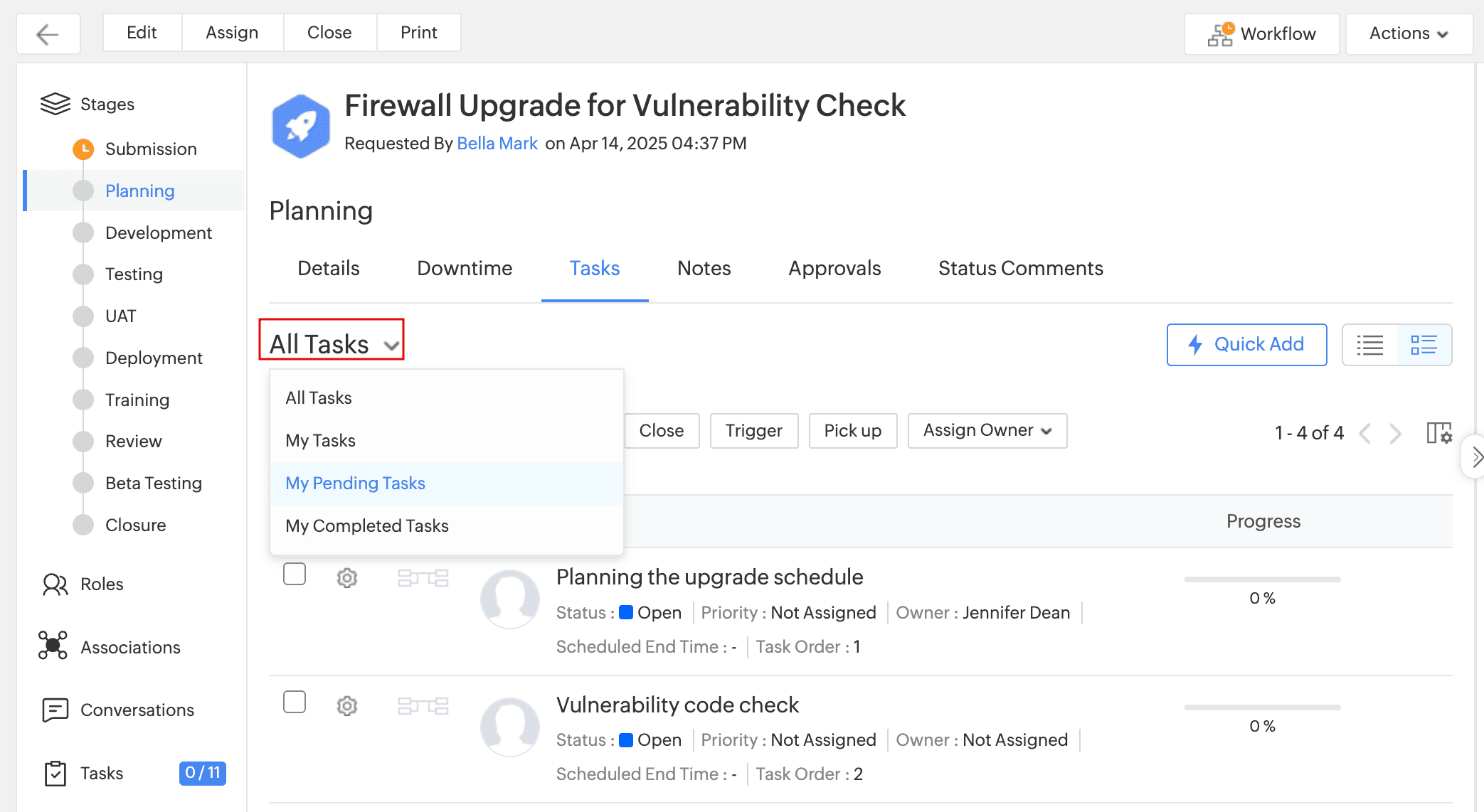The height and width of the screenshot is (812, 1484).
Task: Switch to the plain list view icon
Action: (x=1369, y=345)
